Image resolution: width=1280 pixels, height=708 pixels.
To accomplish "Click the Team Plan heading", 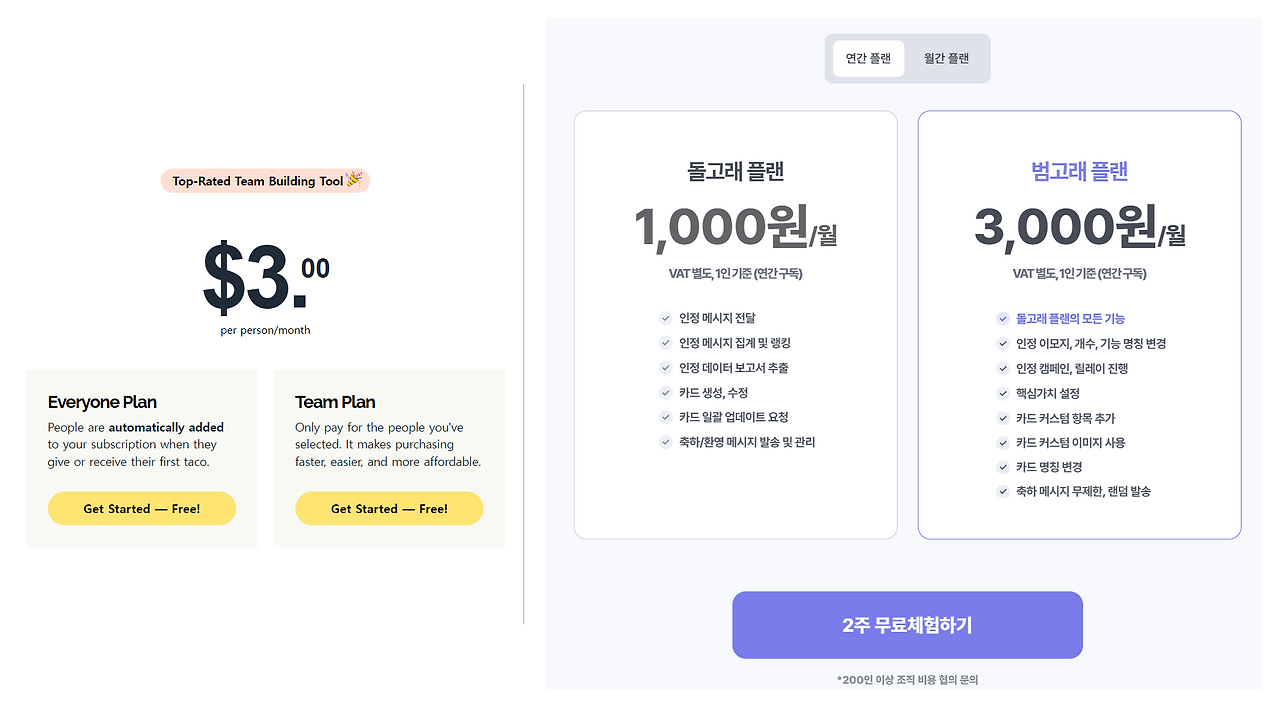I will 335,402.
